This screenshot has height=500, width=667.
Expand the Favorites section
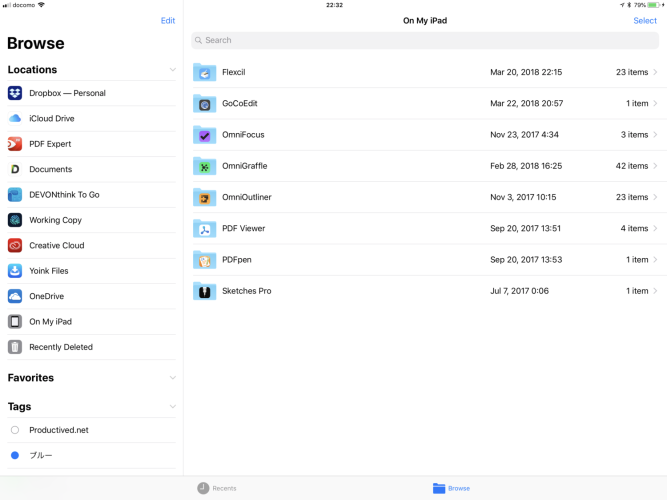(x=172, y=378)
